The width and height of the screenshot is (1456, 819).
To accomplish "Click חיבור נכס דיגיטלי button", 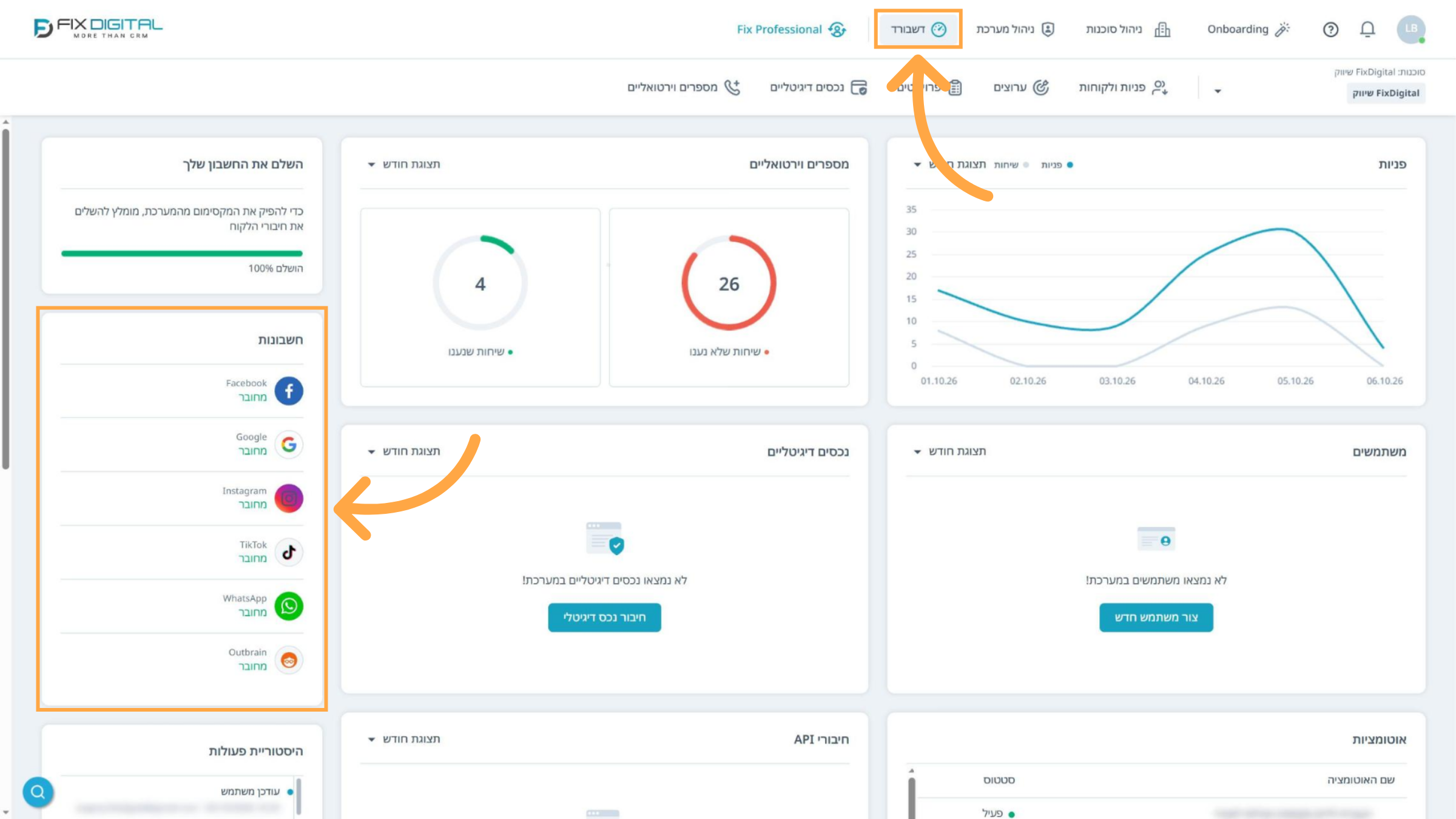I will 604,617.
